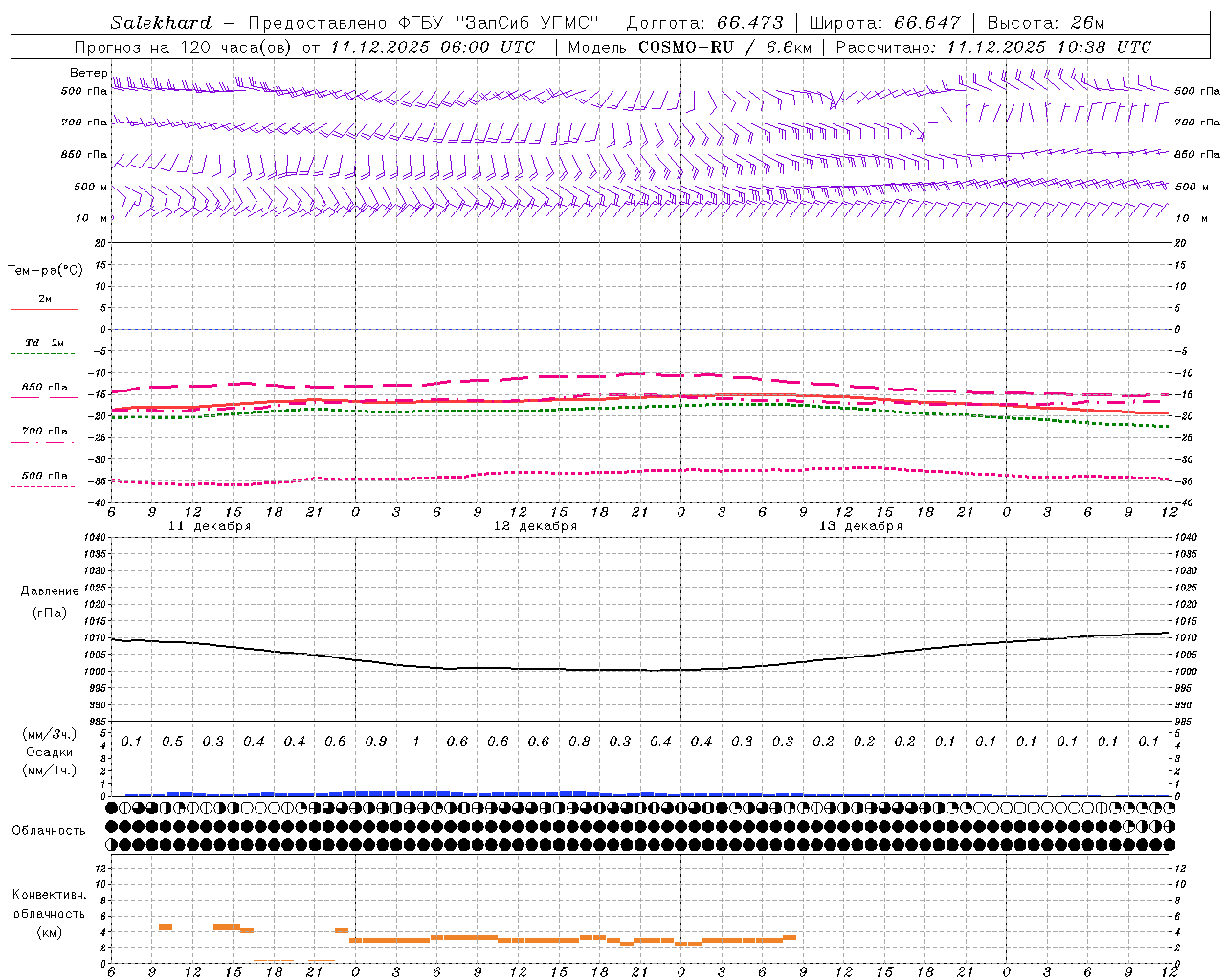Click the "12 декабря" date label
The image size is (1225, 980).
pos(535,526)
